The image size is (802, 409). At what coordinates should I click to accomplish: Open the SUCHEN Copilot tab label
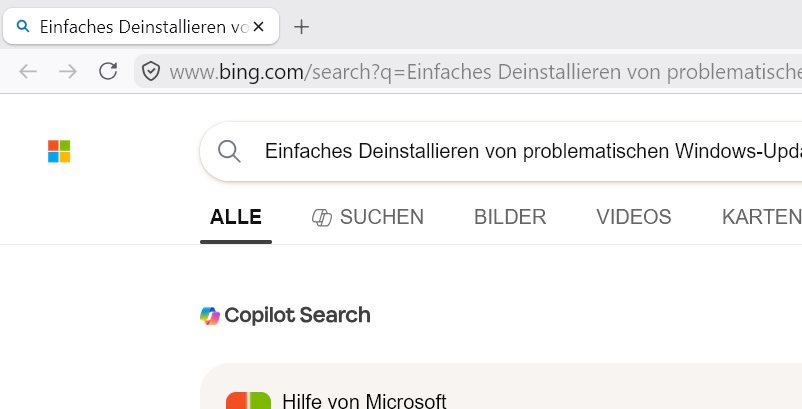click(382, 217)
